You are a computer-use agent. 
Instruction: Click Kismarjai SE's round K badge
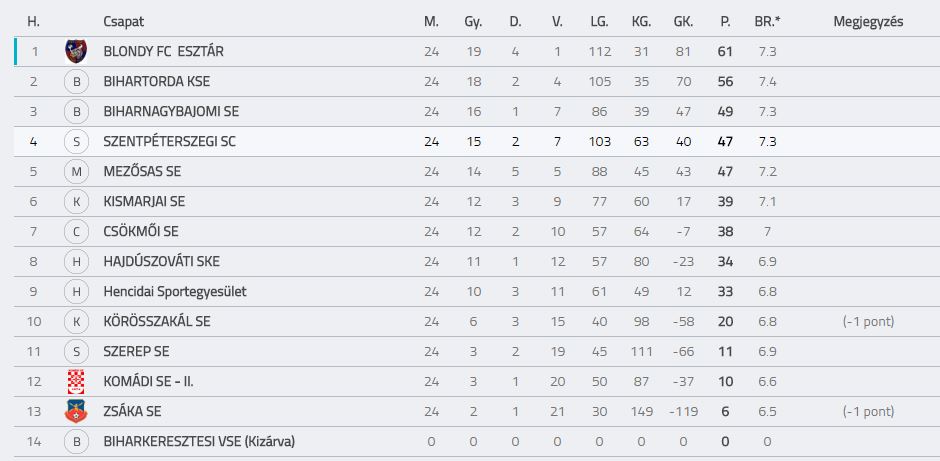click(x=76, y=201)
